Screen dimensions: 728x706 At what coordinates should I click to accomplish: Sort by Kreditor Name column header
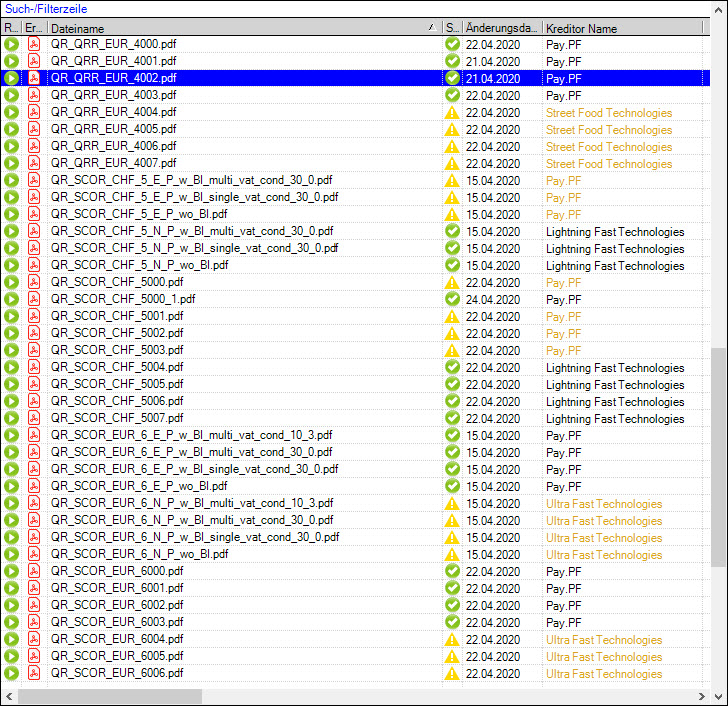(620, 28)
